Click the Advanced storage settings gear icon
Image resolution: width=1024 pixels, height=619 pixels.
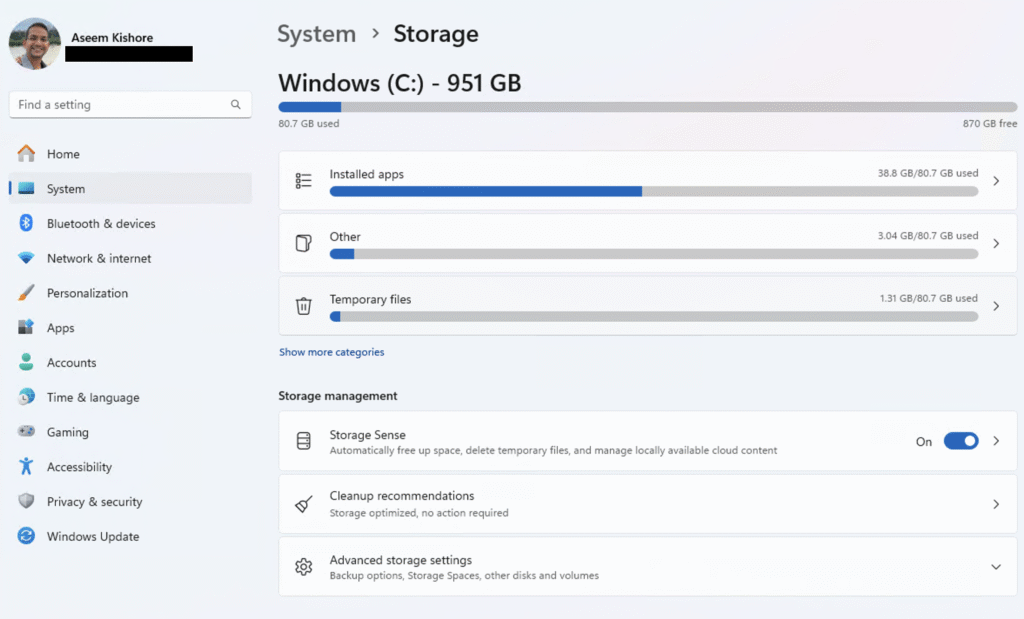pos(304,566)
